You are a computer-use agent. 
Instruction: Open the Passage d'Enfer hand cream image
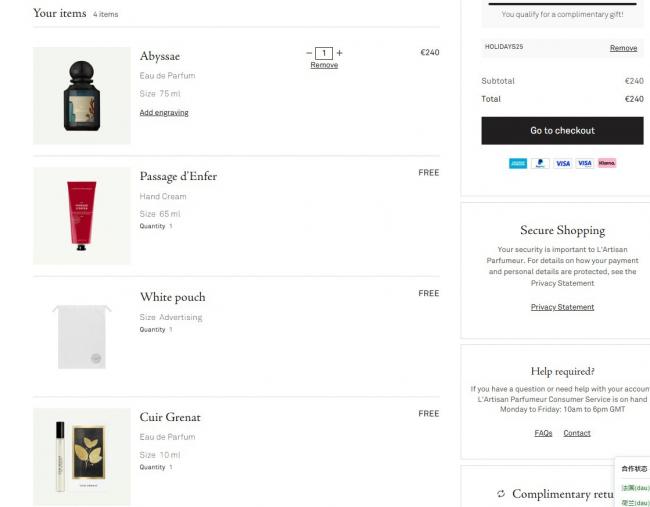click(x=82, y=216)
